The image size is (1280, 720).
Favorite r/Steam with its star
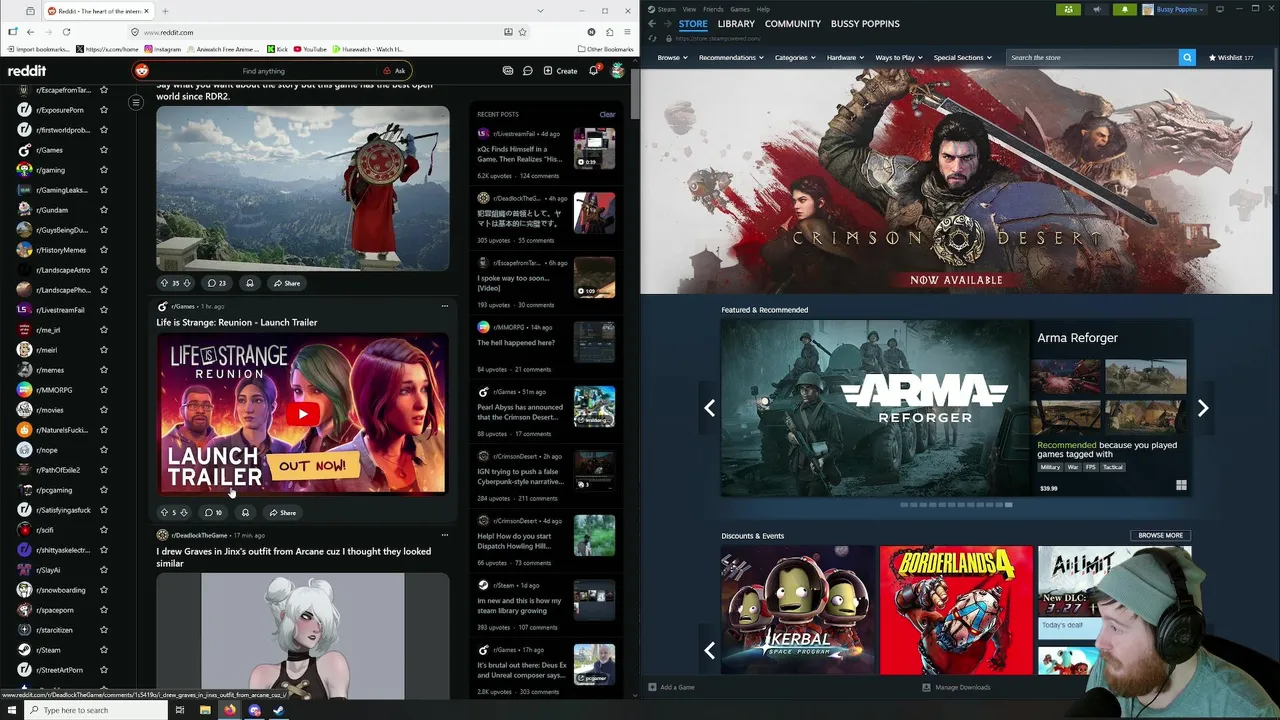pos(103,650)
